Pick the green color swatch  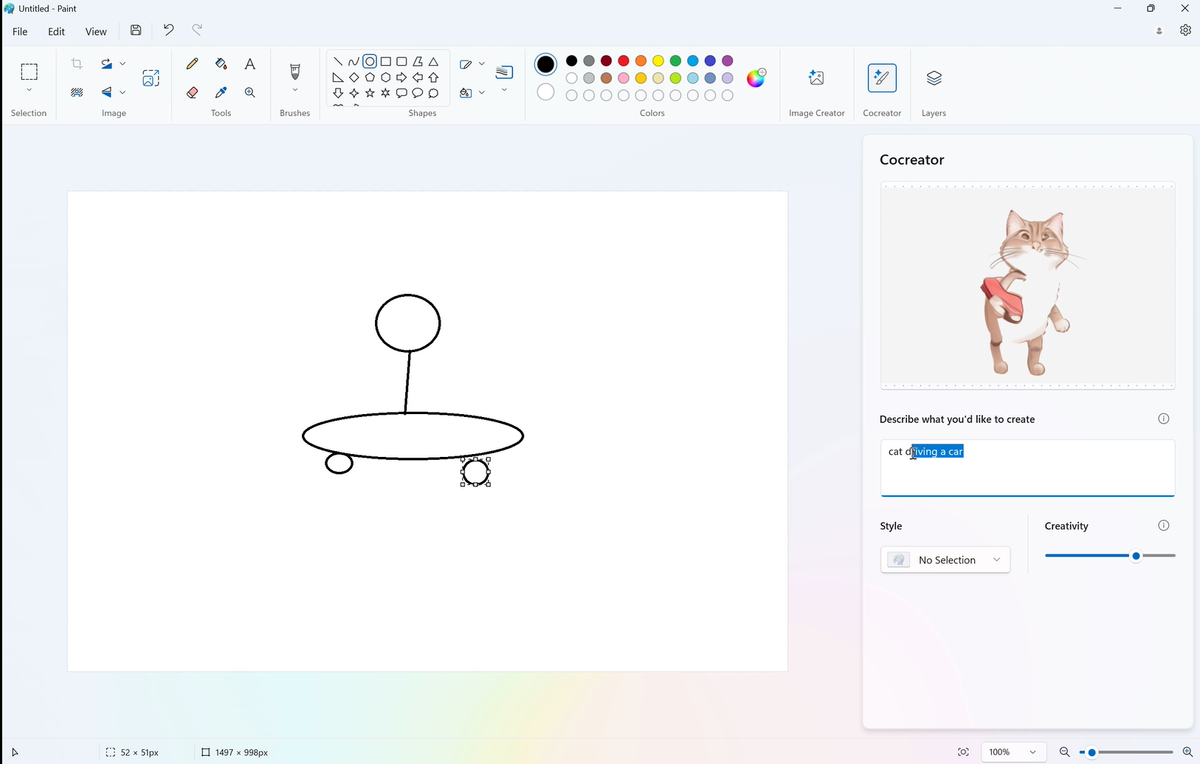pyautogui.click(x=675, y=61)
